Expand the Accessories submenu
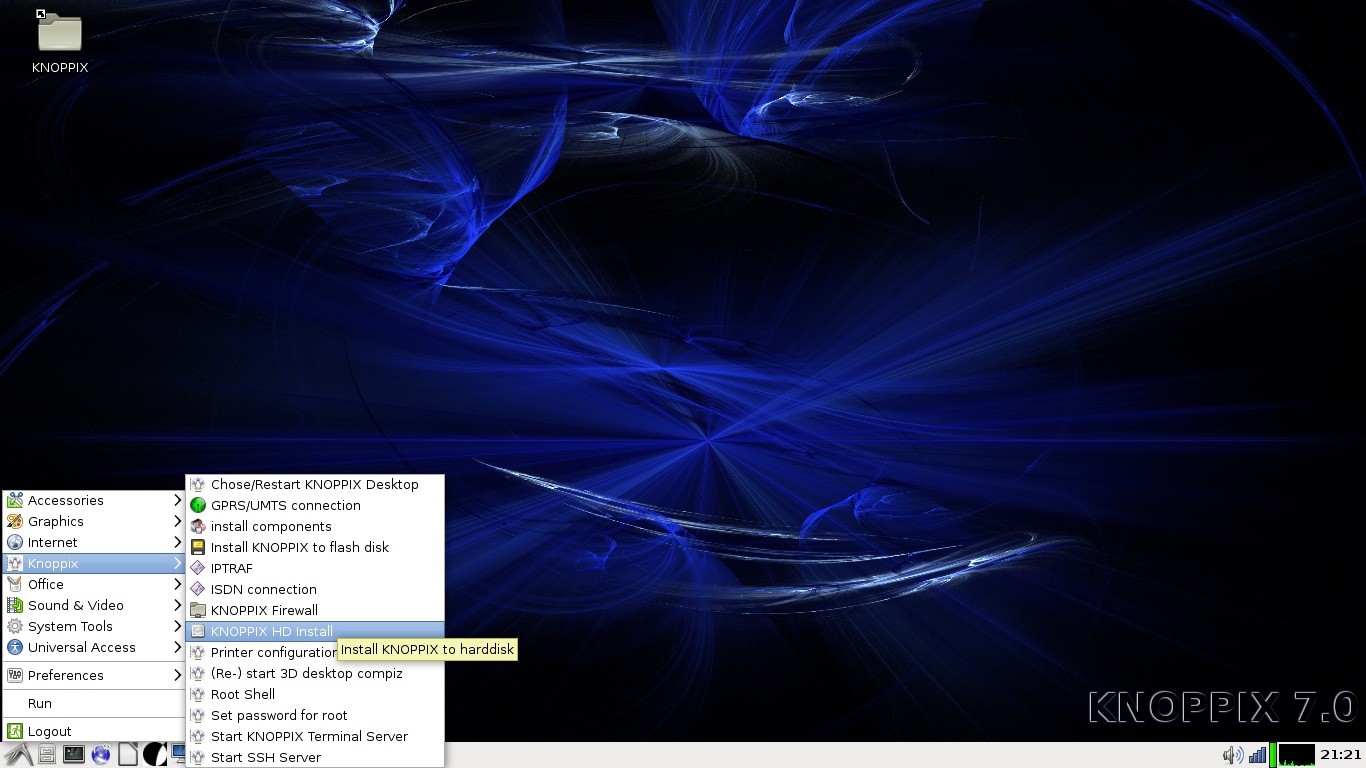 [x=93, y=500]
